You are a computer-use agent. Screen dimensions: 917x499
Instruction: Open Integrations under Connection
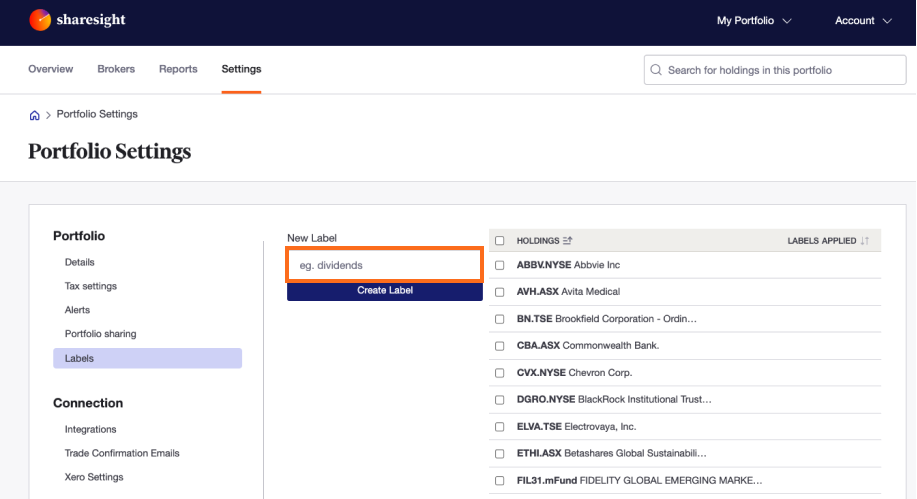(x=91, y=429)
